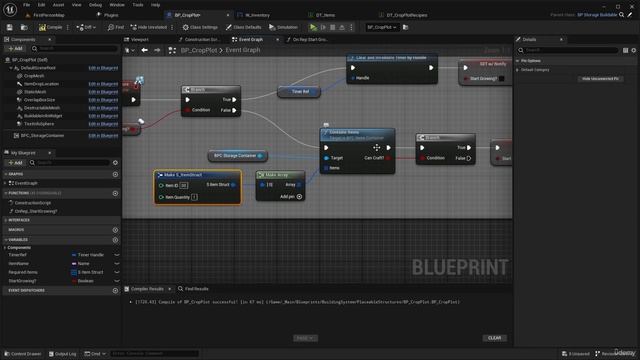Navigate forward in graph history
The width and height of the screenshot is (640, 360).
(158, 50)
